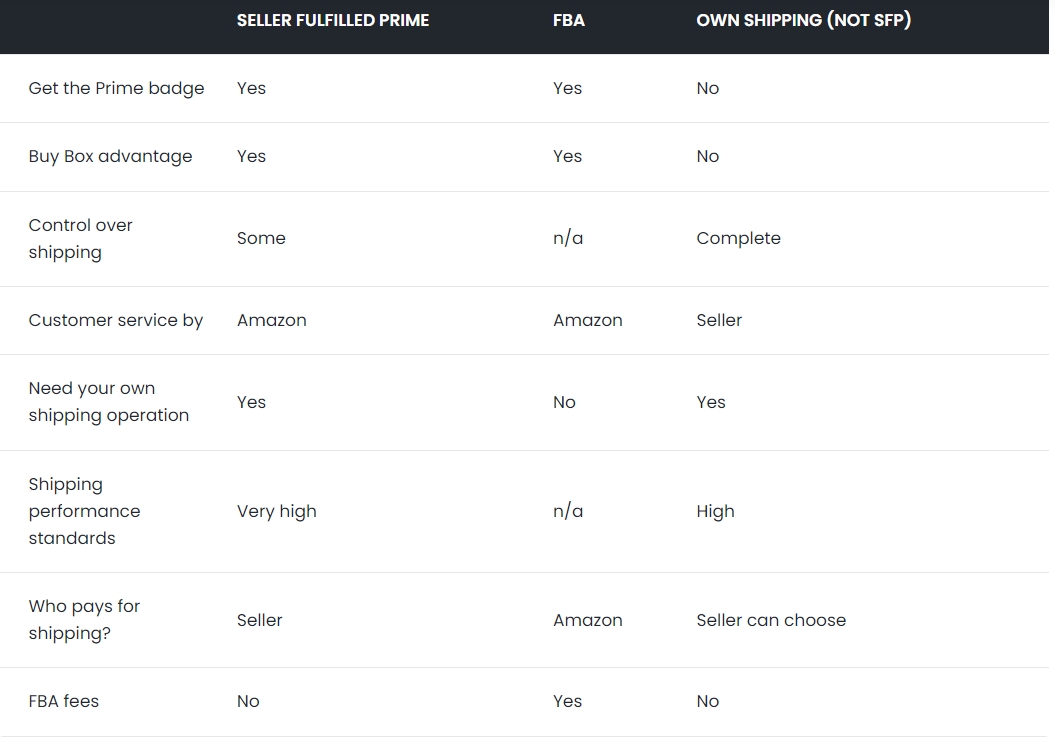Select the Buy Box advantage row label

[x=110, y=156]
